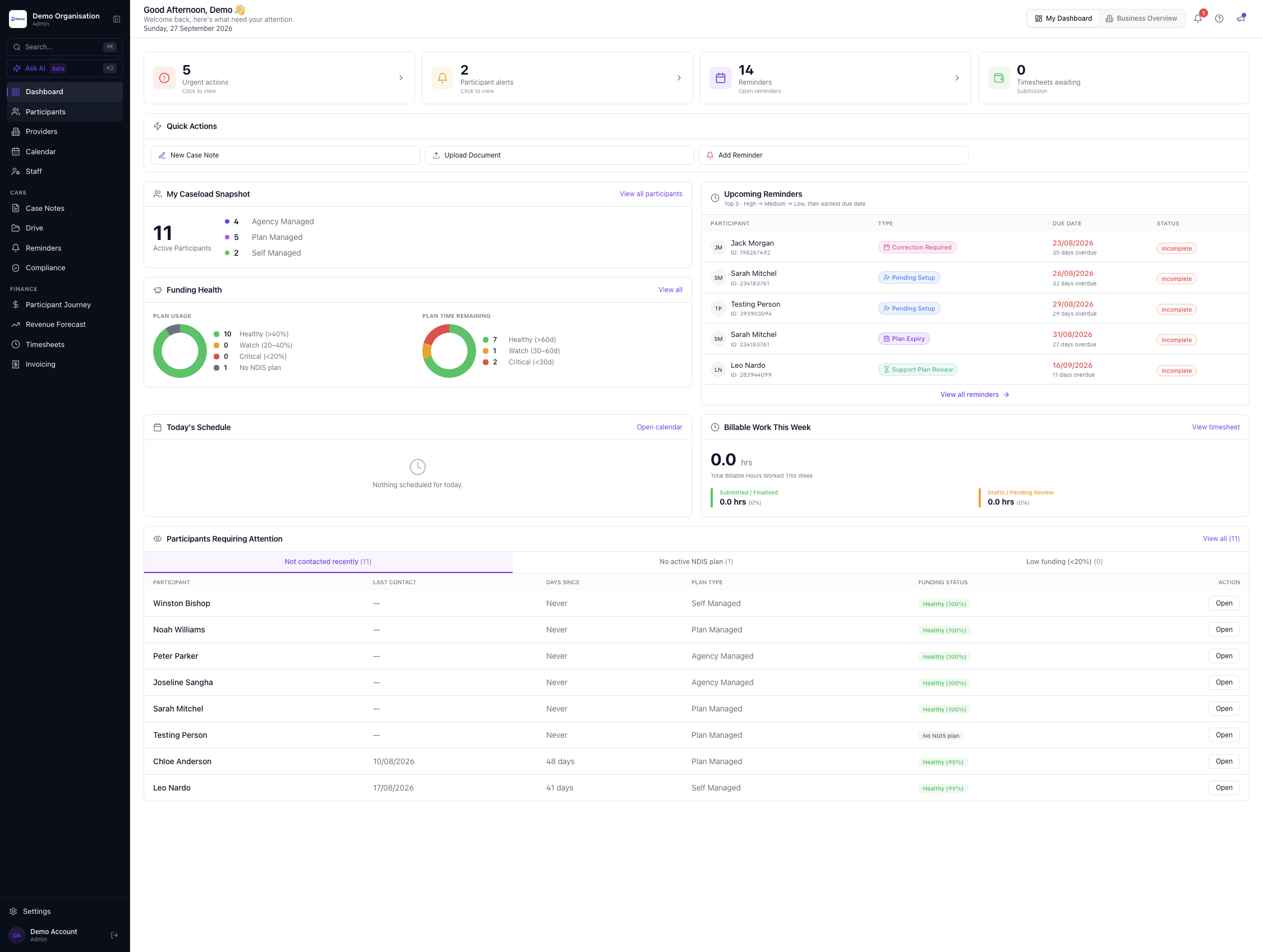The width and height of the screenshot is (1263, 952).
Task: Click the logout icon beside Demo Account
Action: (x=114, y=935)
